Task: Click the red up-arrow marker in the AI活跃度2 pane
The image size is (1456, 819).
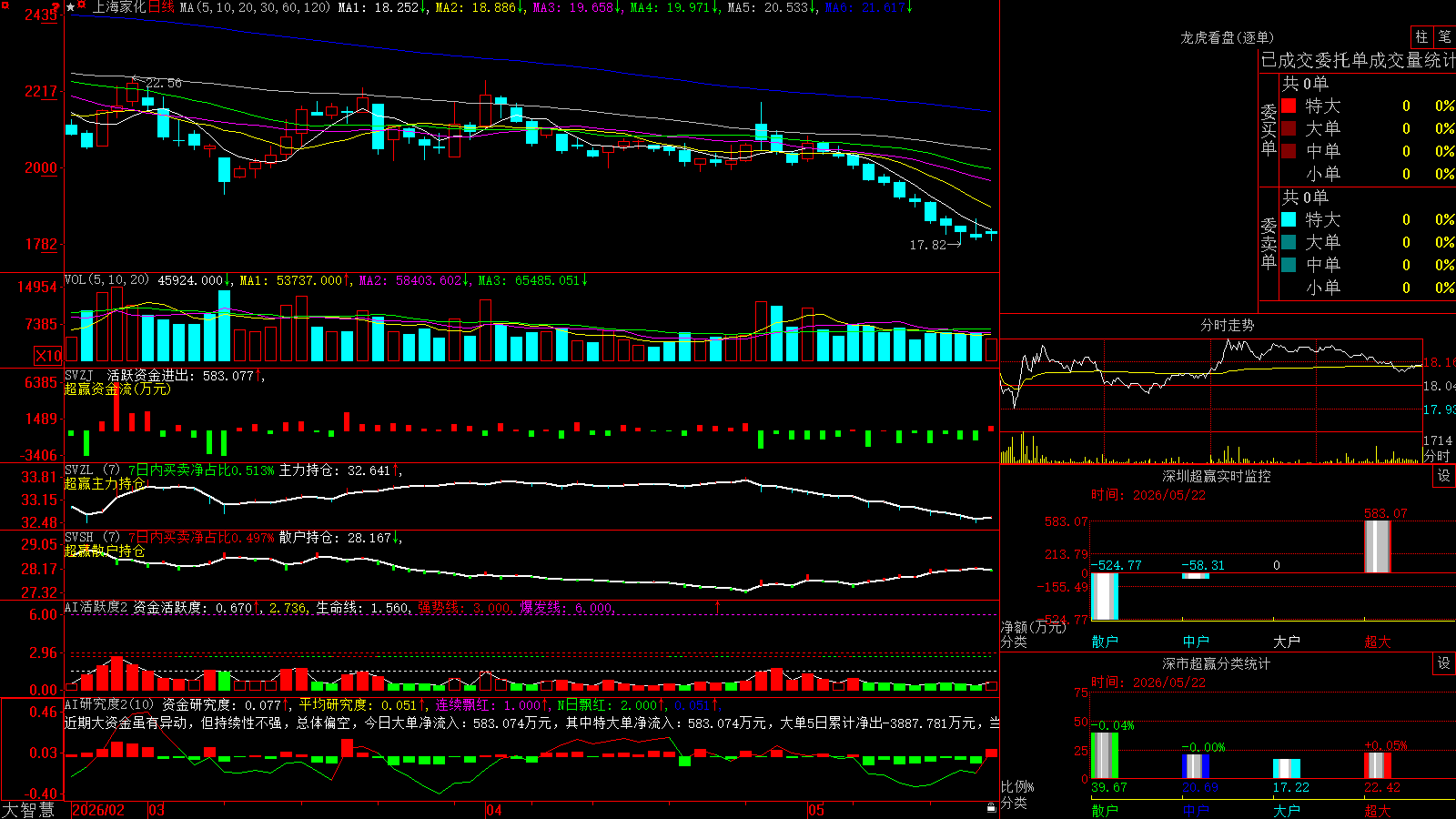Action: coord(718,606)
